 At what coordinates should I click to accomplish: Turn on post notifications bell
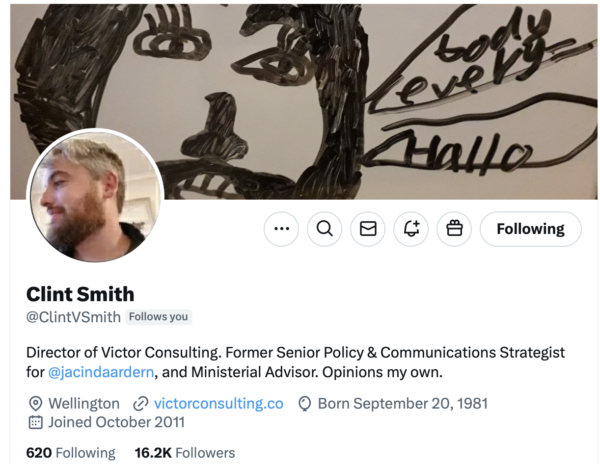click(411, 229)
